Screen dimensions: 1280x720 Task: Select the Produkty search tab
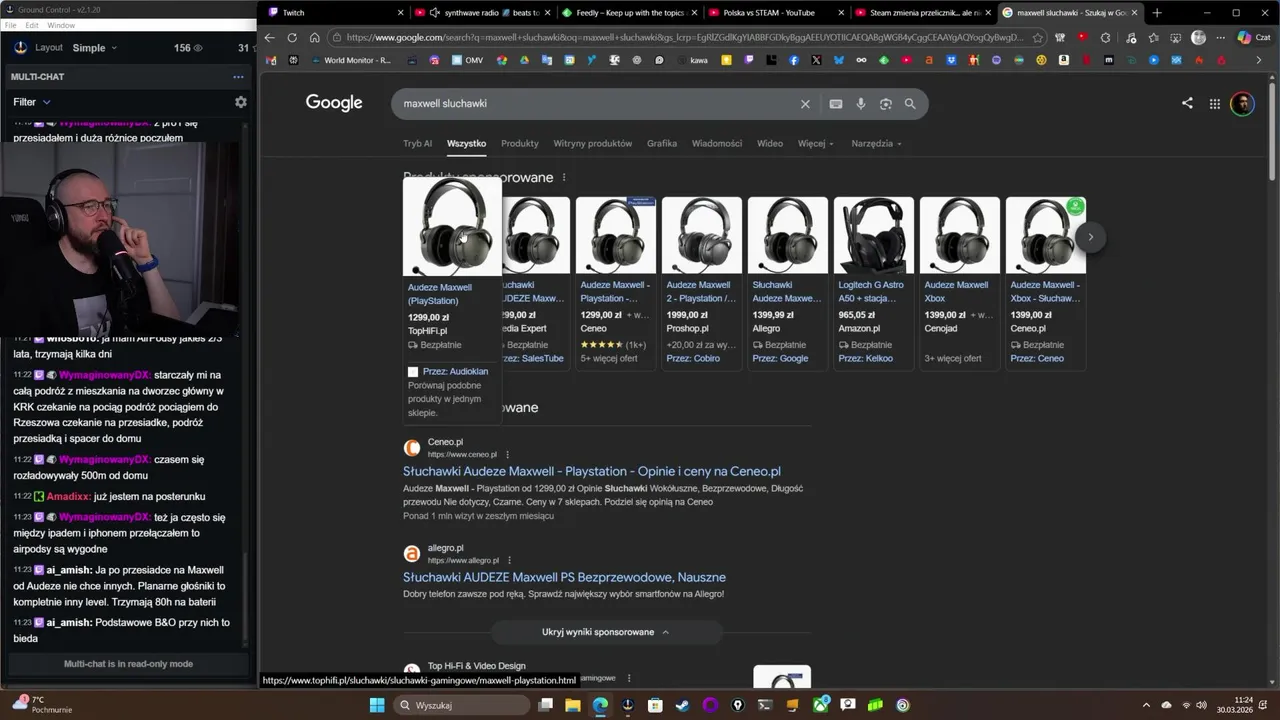coord(520,143)
